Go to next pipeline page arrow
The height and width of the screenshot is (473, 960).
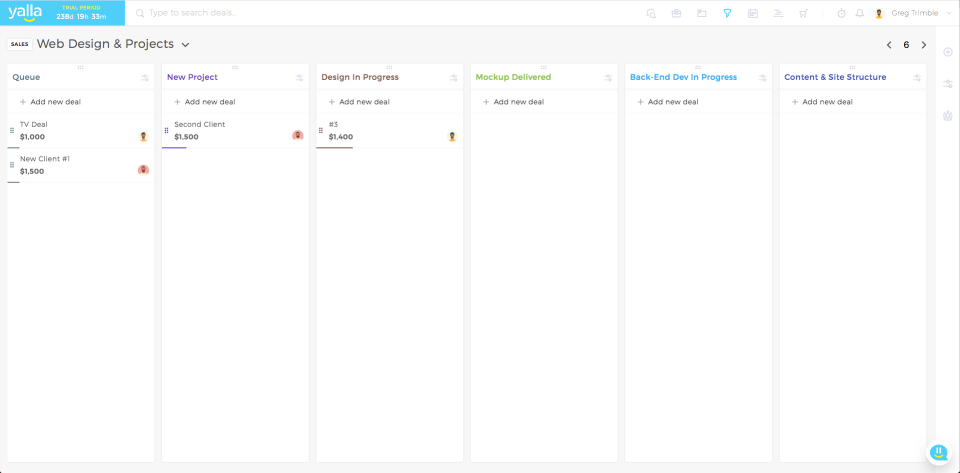(924, 45)
